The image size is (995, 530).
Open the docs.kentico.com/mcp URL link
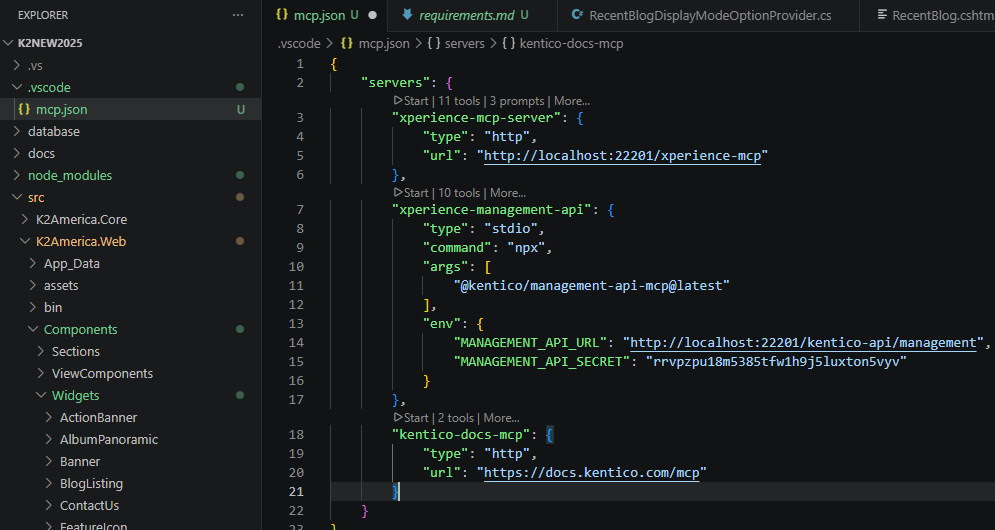[591, 472]
